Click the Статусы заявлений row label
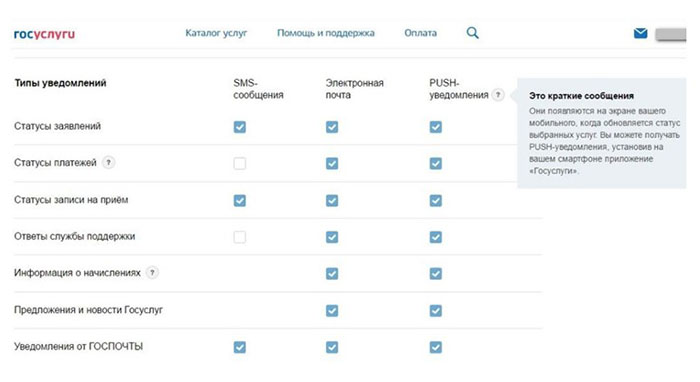 pyautogui.click(x=58, y=126)
